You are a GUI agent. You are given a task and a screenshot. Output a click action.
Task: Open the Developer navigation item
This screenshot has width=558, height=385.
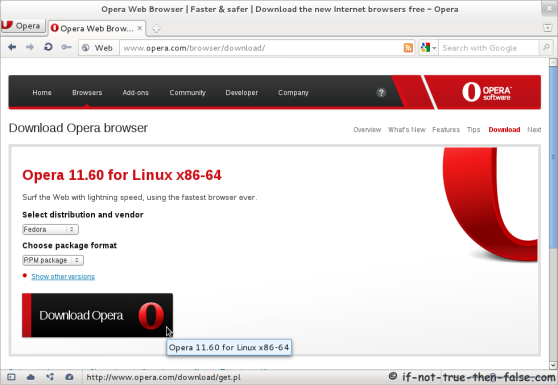(242, 93)
